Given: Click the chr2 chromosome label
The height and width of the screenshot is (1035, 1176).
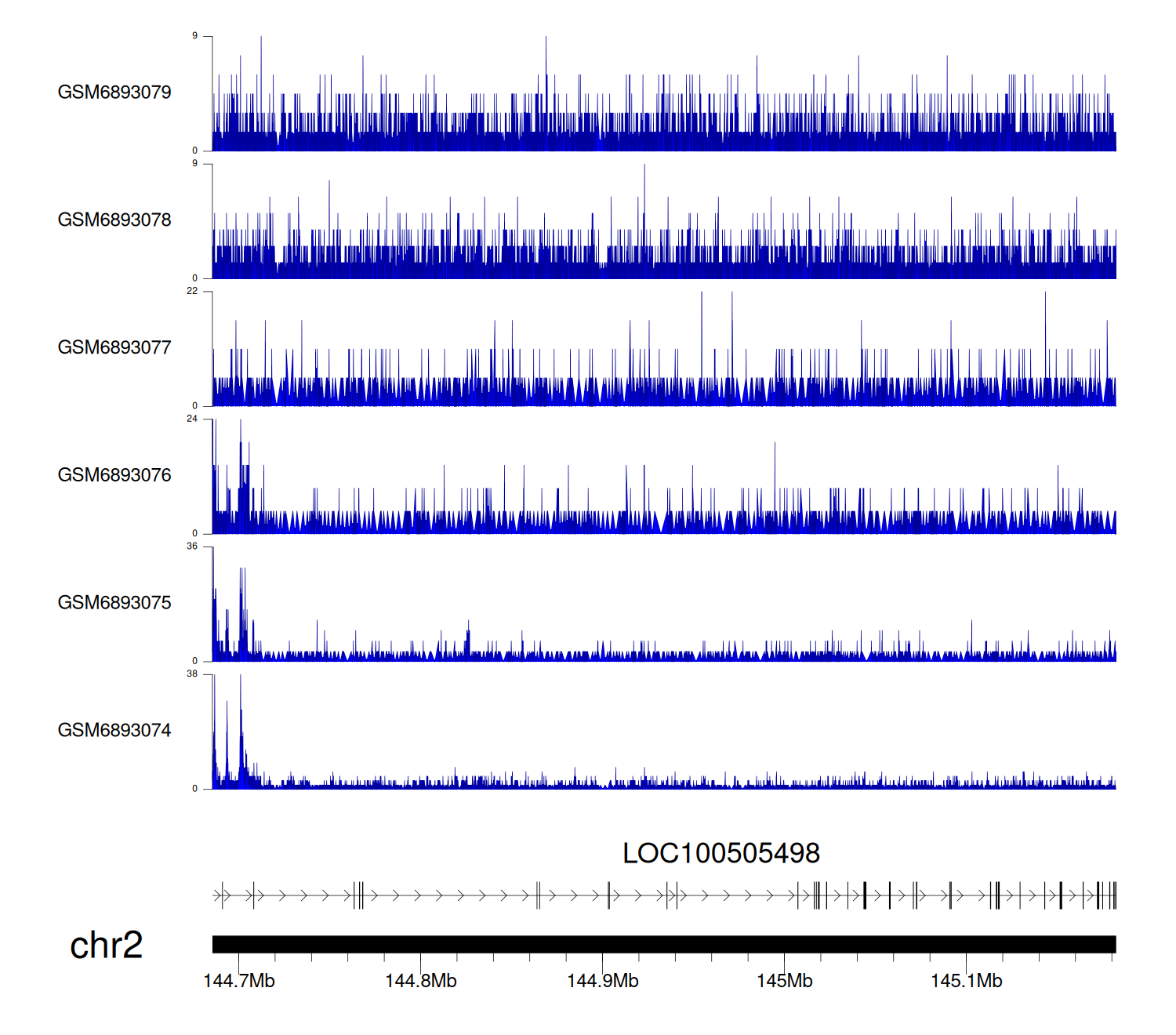Looking at the screenshot, I should 106,946.
